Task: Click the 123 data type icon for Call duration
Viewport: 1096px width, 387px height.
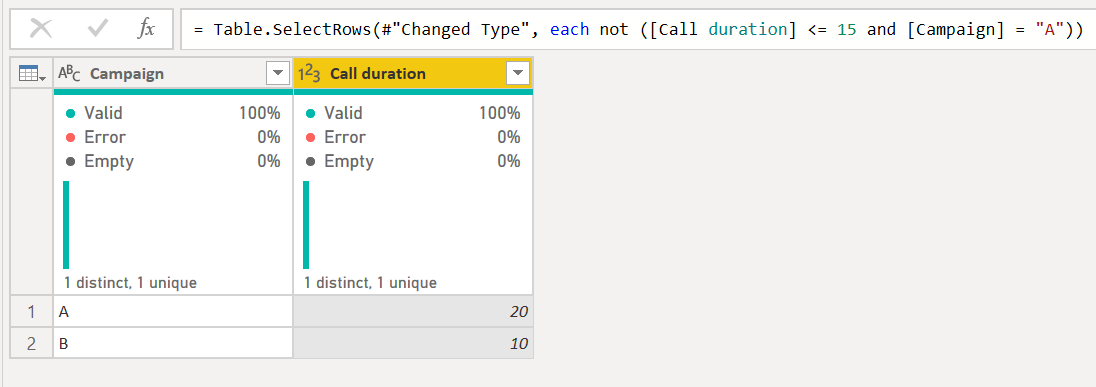Action: click(309, 73)
